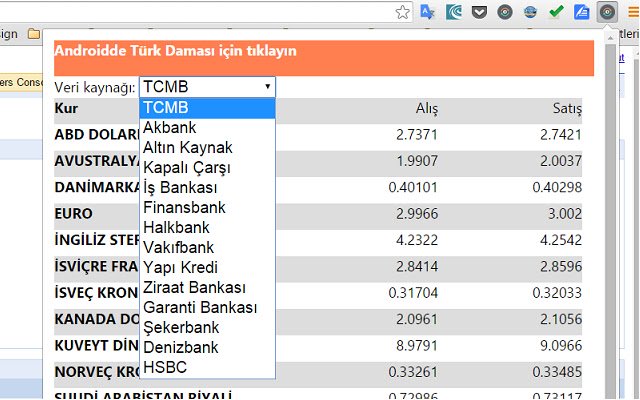Screen dimensions: 640x400
Task: Click the 2.8414 buy value
Action: click(417, 267)
